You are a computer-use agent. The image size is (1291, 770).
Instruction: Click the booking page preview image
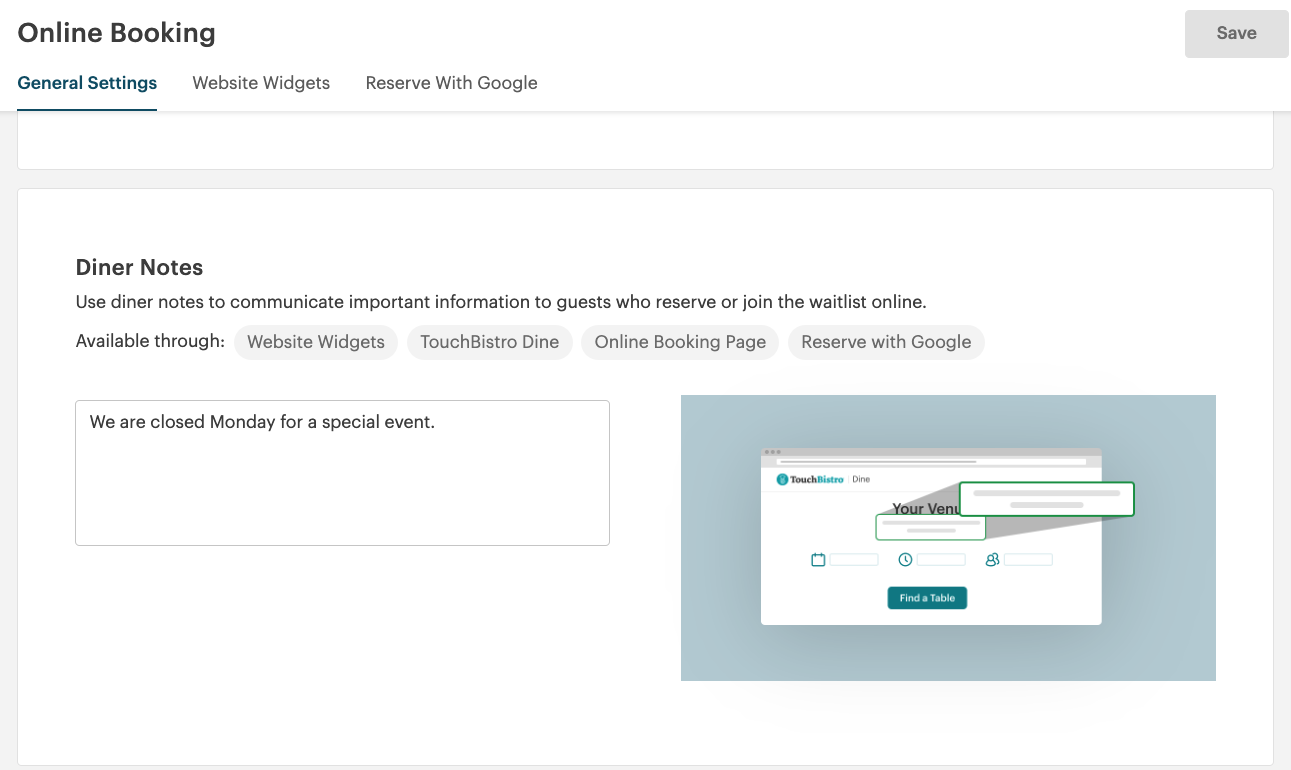pos(948,537)
